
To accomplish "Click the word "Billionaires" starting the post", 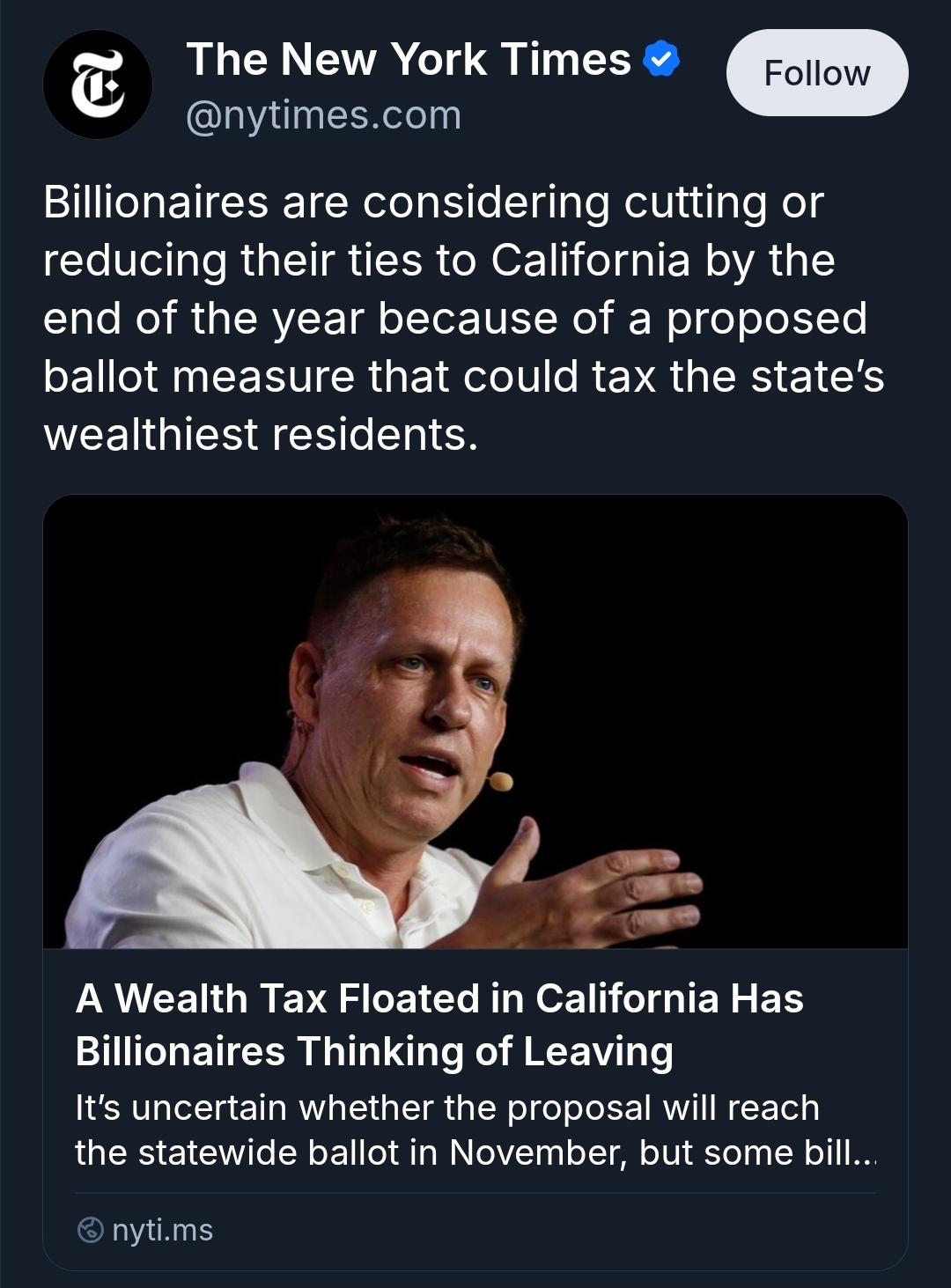I will coord(155,202).
